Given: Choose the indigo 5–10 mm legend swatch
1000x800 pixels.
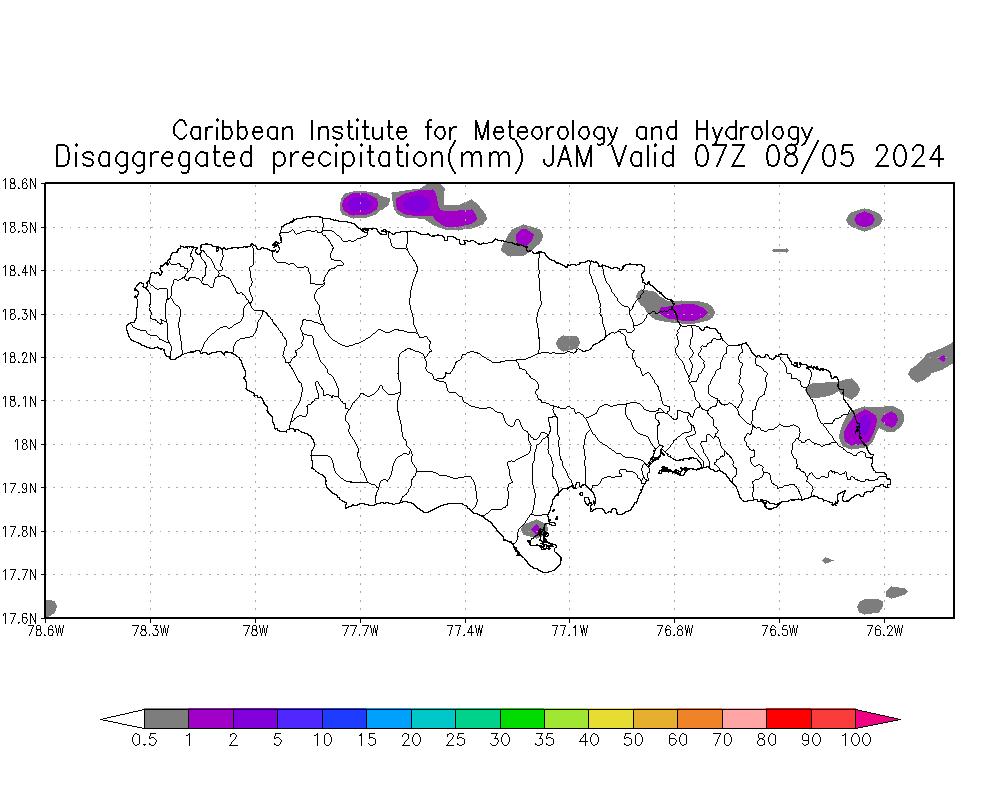Looking at the screenshot, I should (x=300, y=718).
